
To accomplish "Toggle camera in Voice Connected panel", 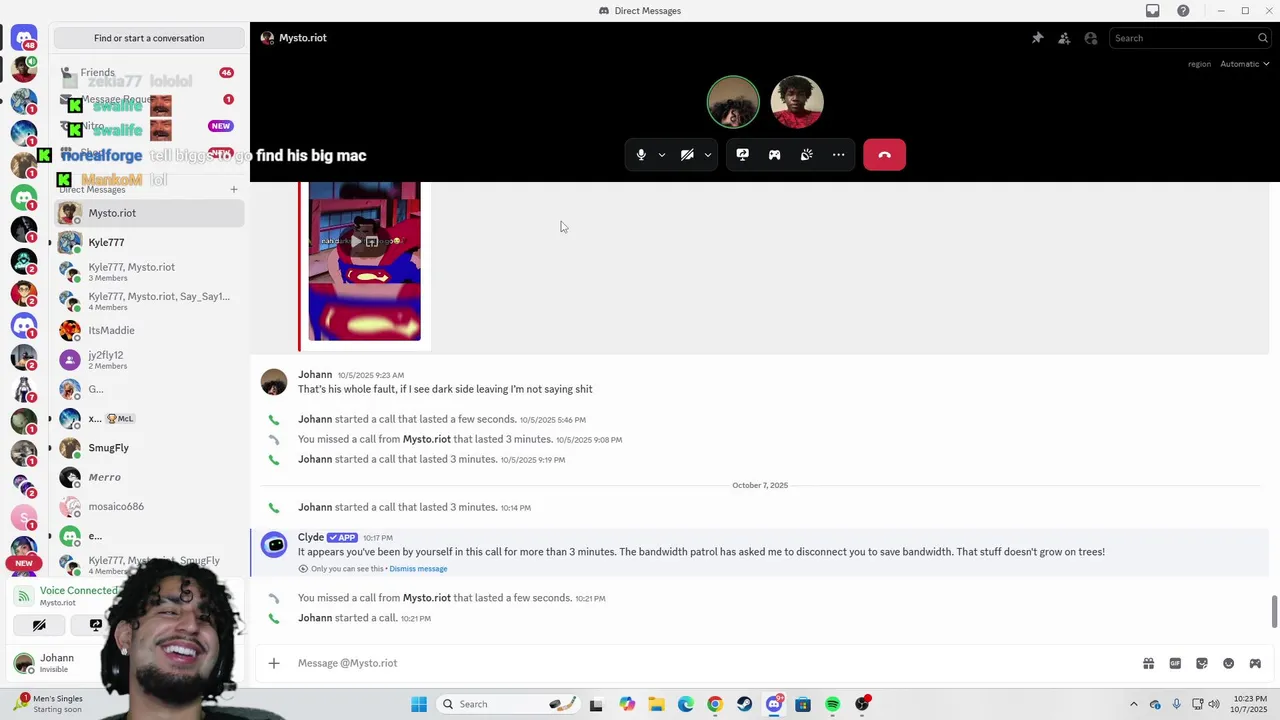I will (x=39, y=625).
